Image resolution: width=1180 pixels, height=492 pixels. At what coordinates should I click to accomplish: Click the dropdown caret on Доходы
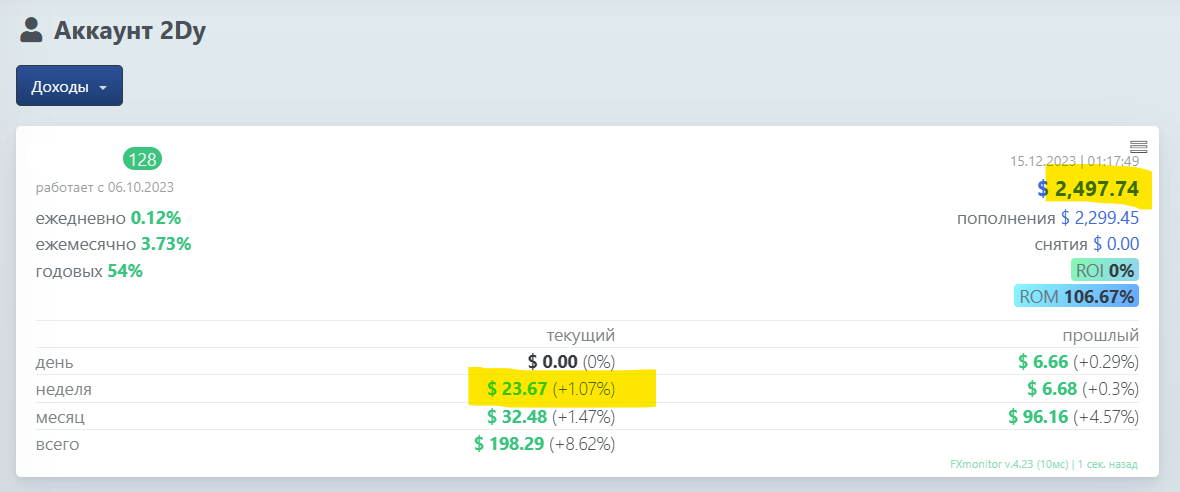point(103,87)
